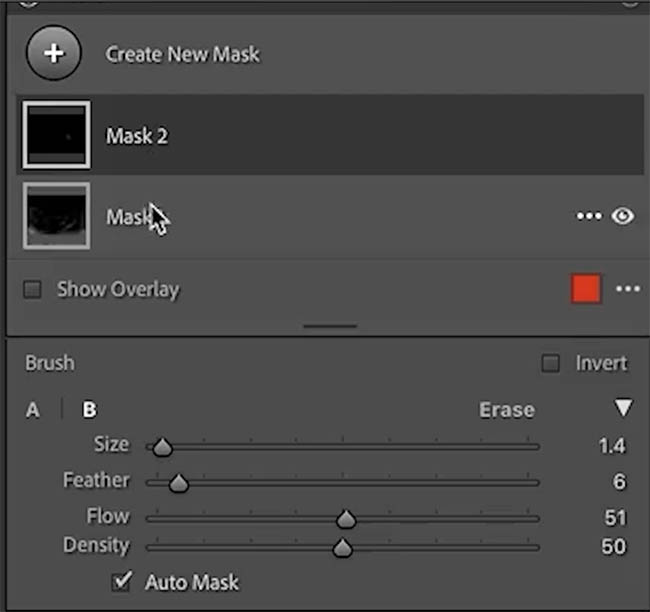
Task: Click the panel divider handle below Show Overlay
Action: point(330,326)
